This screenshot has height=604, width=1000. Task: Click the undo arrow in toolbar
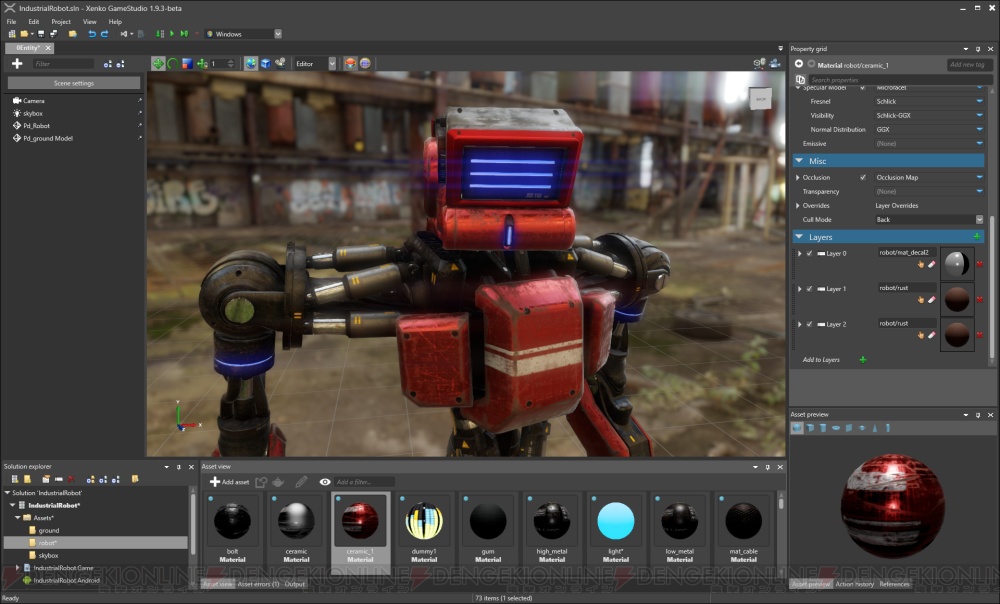click(92, 34)
